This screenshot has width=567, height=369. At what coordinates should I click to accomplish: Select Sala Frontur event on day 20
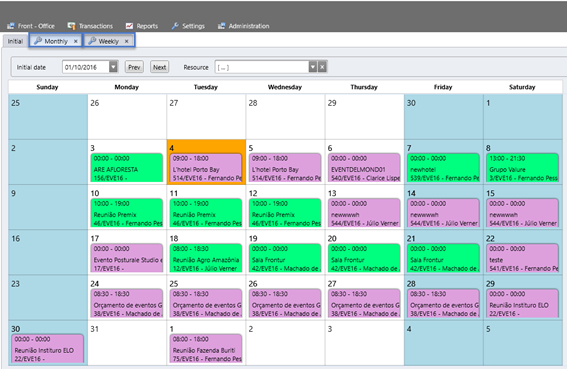coord(364,258)
